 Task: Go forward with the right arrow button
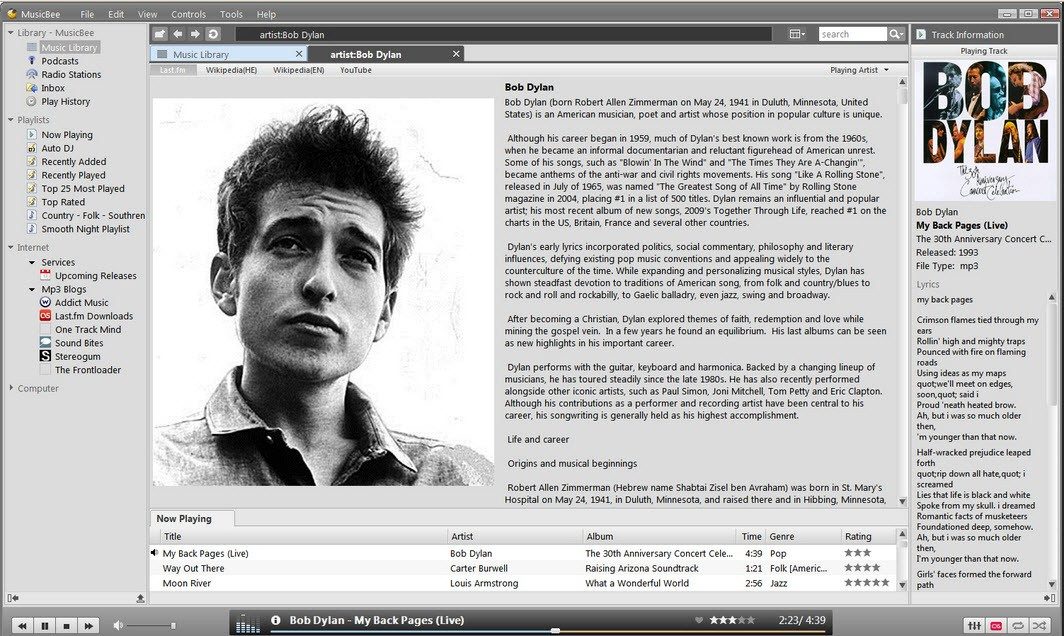(195, 34)
